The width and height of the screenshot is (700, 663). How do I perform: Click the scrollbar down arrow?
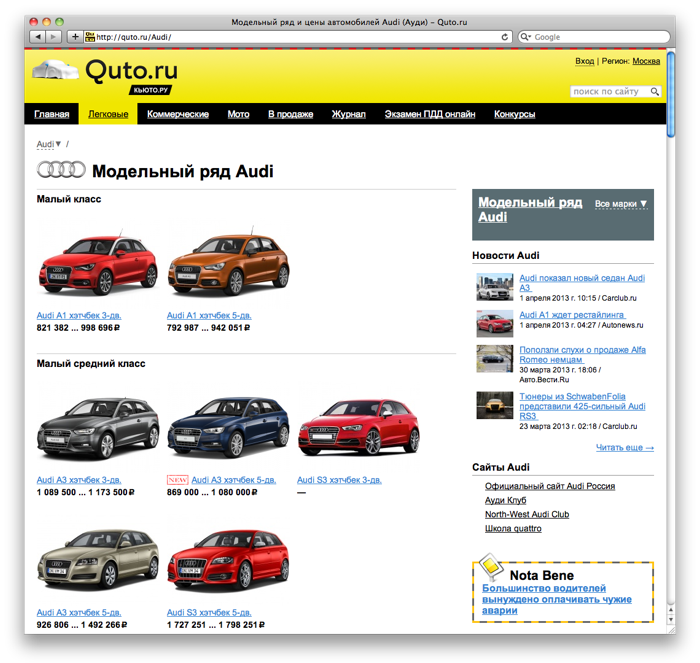pos(671,620)
